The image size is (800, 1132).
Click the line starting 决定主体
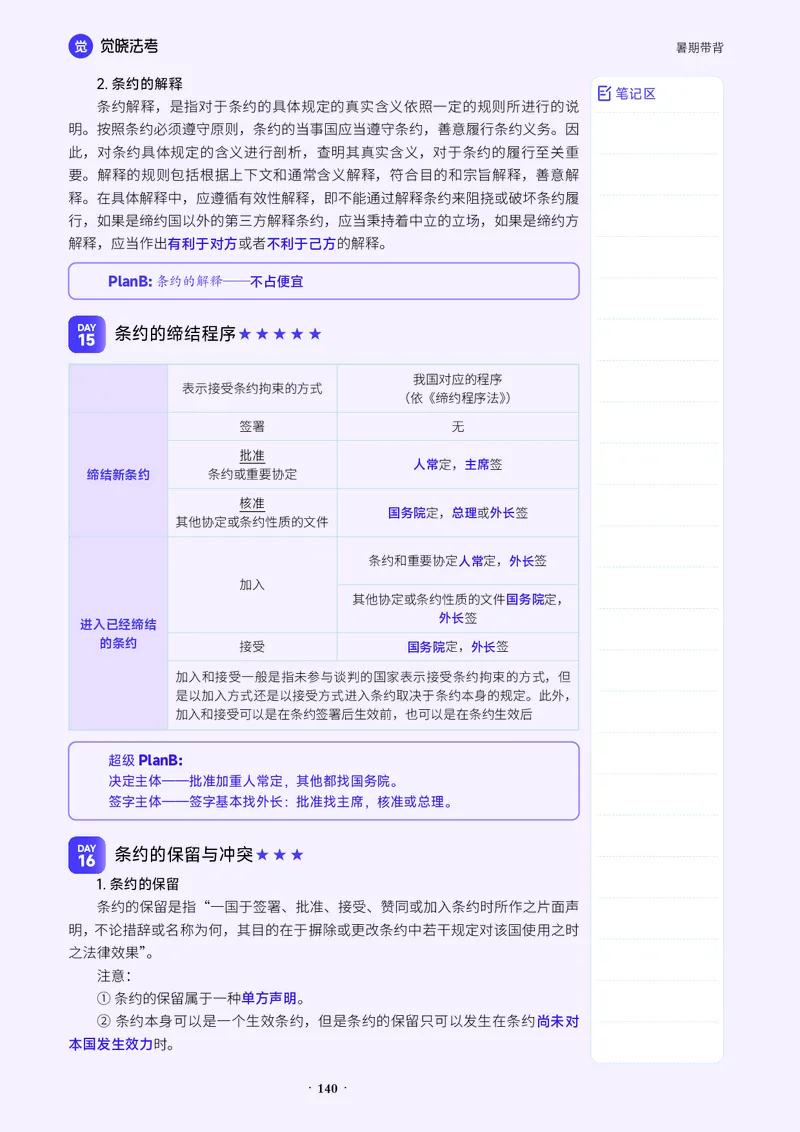click(x=253, y=780)
